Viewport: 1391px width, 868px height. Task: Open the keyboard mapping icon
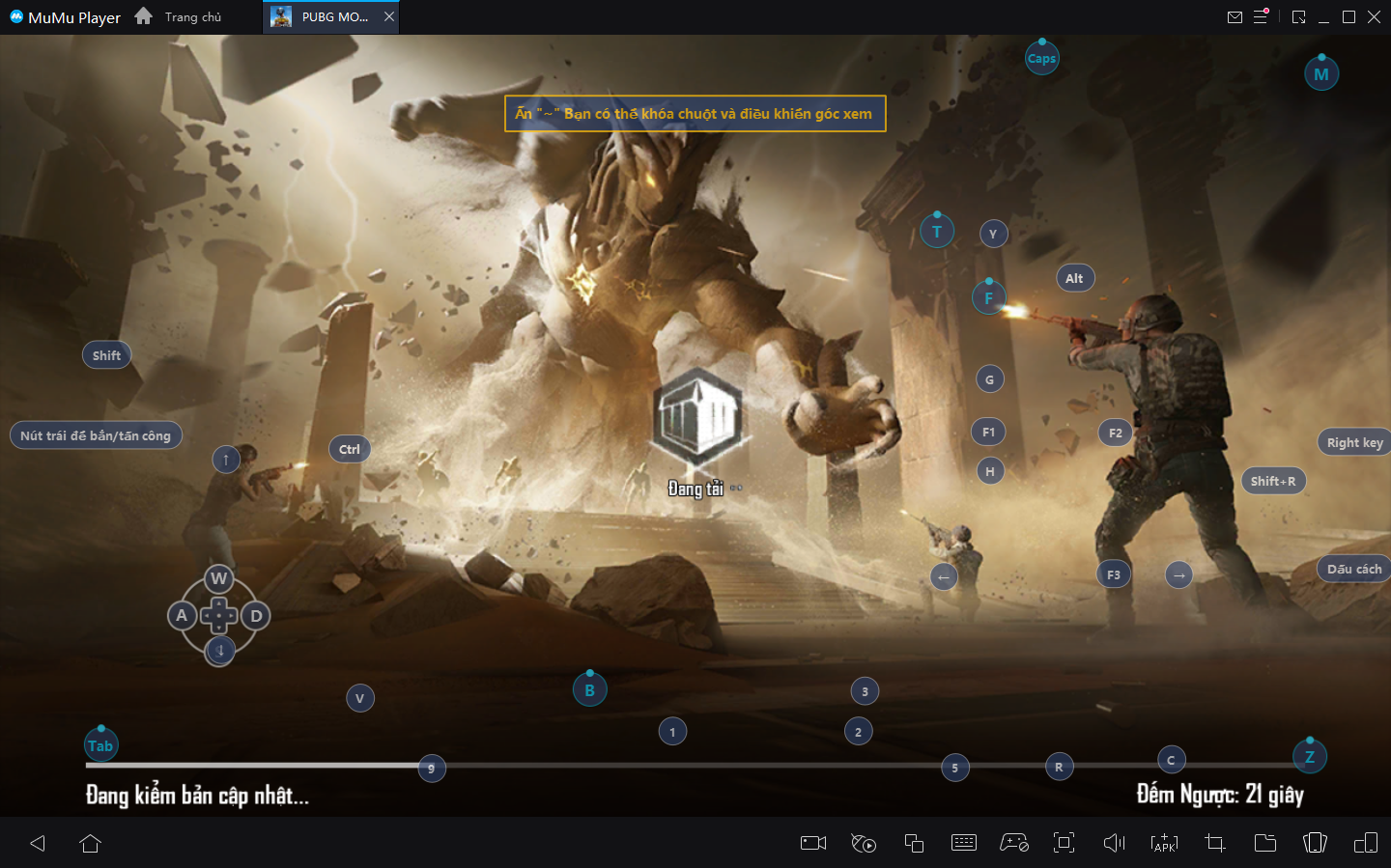964,843
